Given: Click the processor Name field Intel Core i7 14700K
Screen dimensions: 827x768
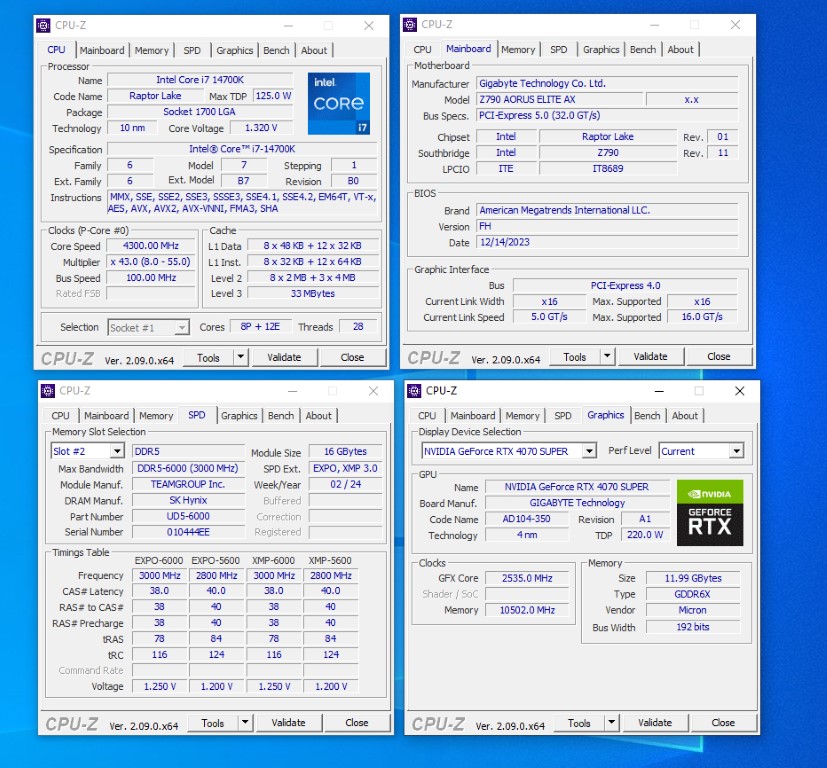Looking at the screenshot, I should click(200, 80).
